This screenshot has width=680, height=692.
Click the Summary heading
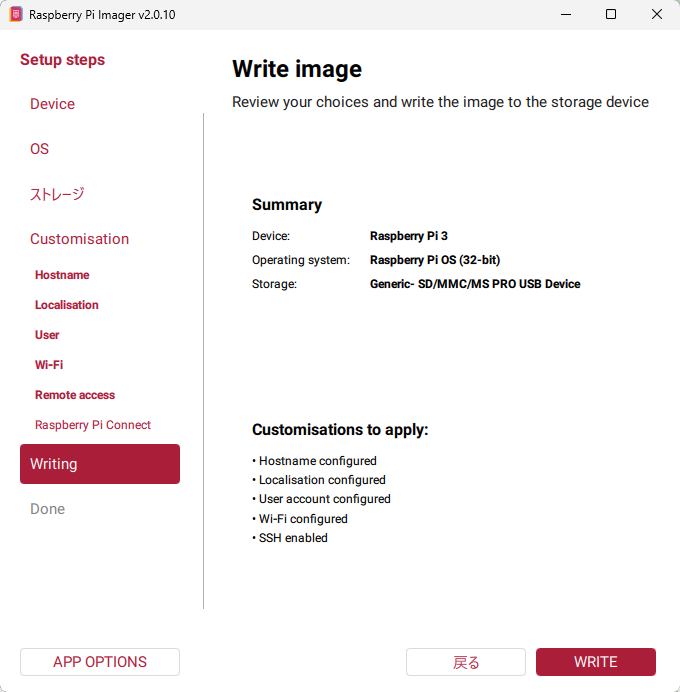point(287,205)
